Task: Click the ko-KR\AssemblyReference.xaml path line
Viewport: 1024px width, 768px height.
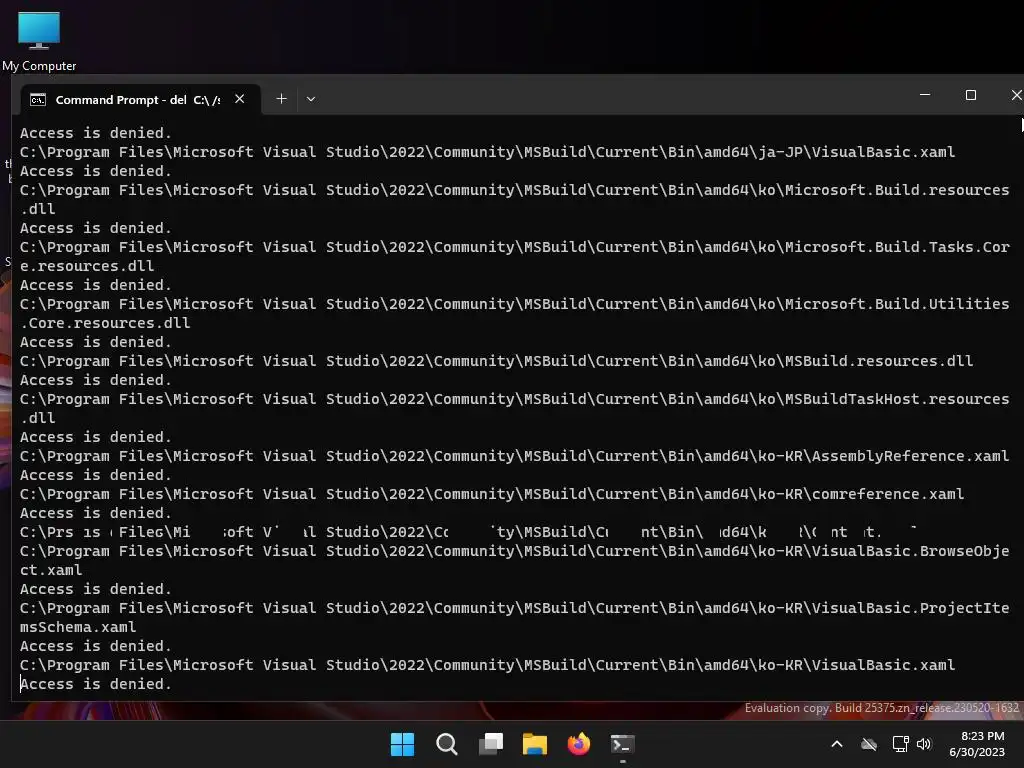Action: coord(515,456)
